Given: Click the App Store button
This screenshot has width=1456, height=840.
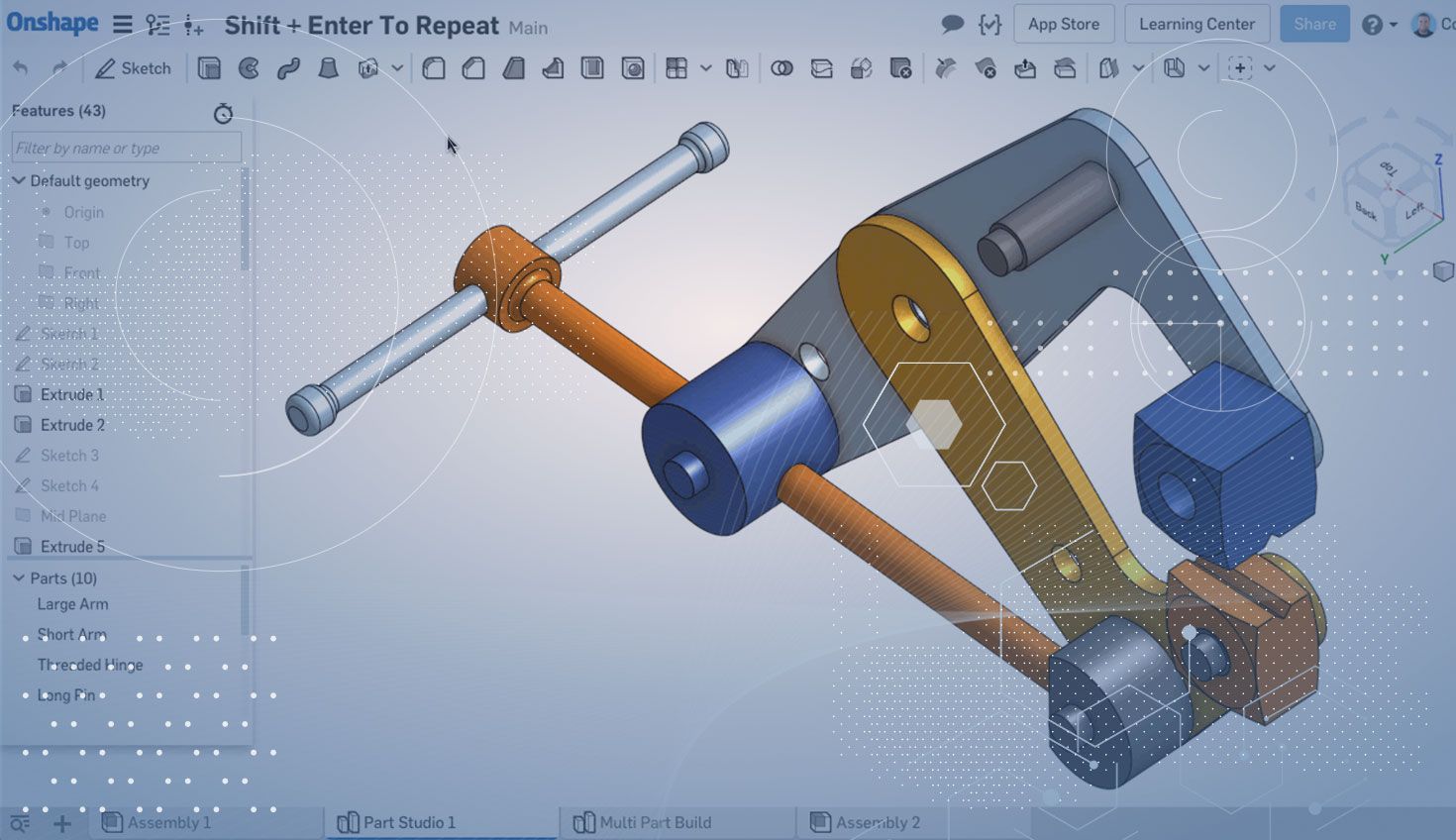Looking at the screenshot, I should 1063,25.
